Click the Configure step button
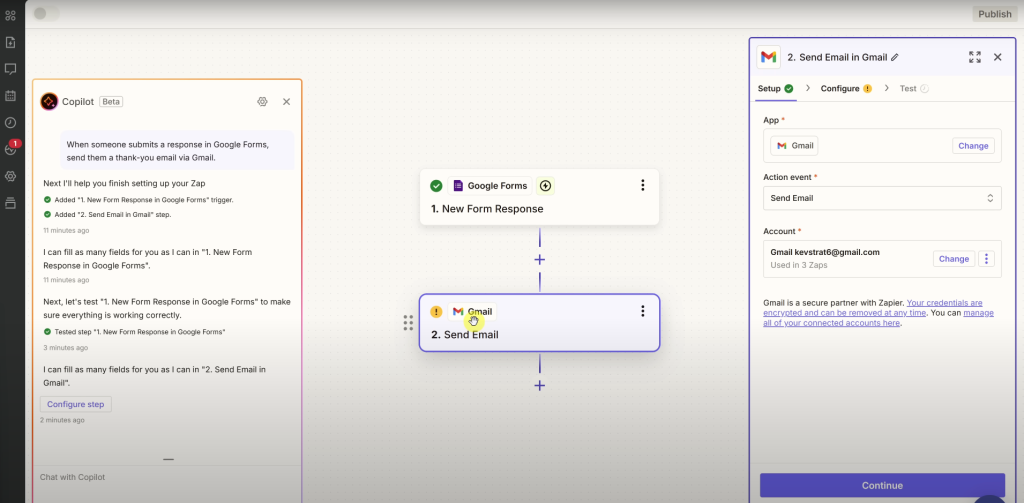Image resolution: width=1024 pixels, height=503 pixels. (x=76, y=404)
